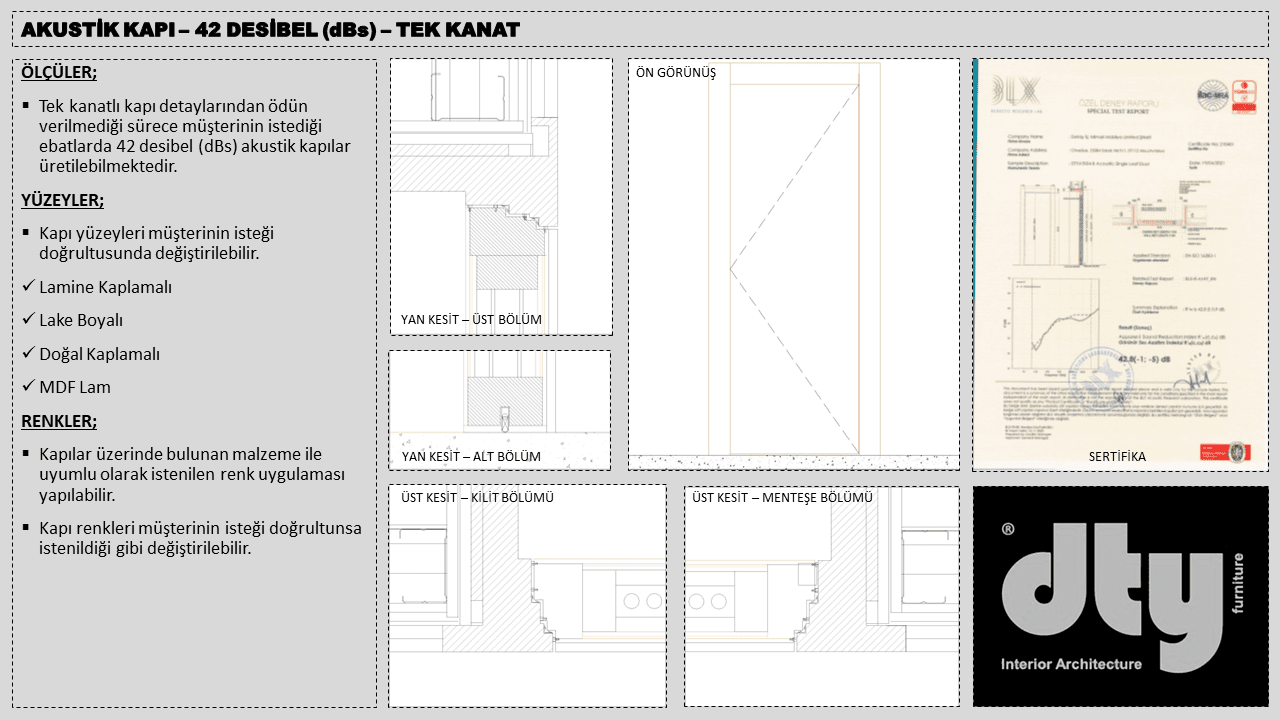The height and width of the screenshot is (720, 1280).
Task: Click the two circles in lock section drawing
Action: tap(641, 600)
